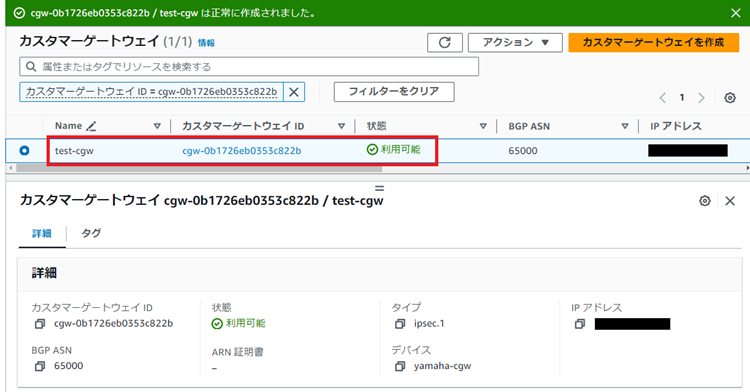Sort by BGP ASN column arrow
The width and height of the screenshot is (750, 392).
point(625,126)
